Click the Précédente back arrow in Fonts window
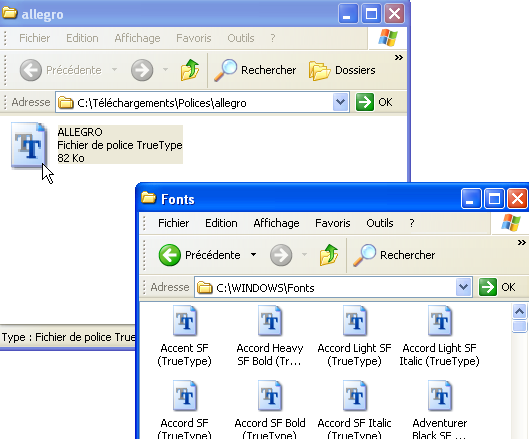Image resolution: width=529 pixels, height=439 pixels. point(169,255)
